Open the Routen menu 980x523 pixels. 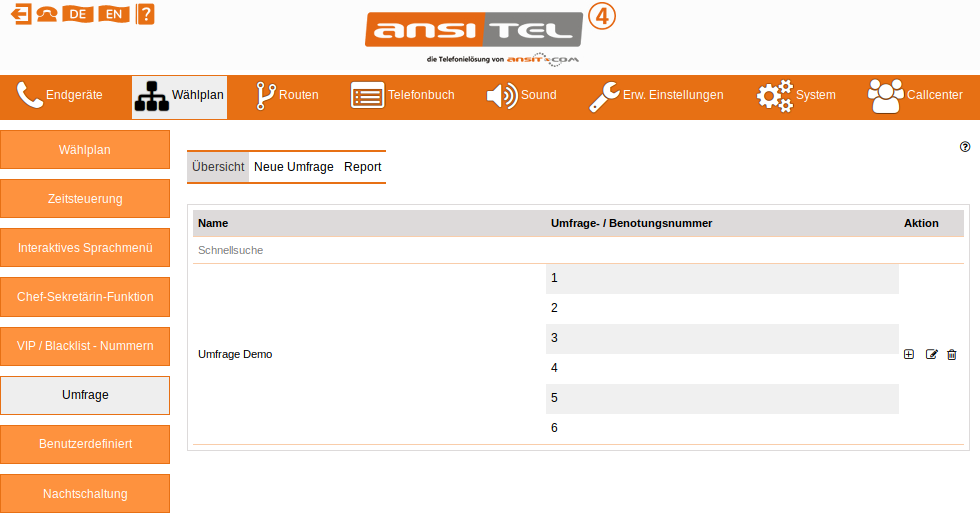(287, 96)
